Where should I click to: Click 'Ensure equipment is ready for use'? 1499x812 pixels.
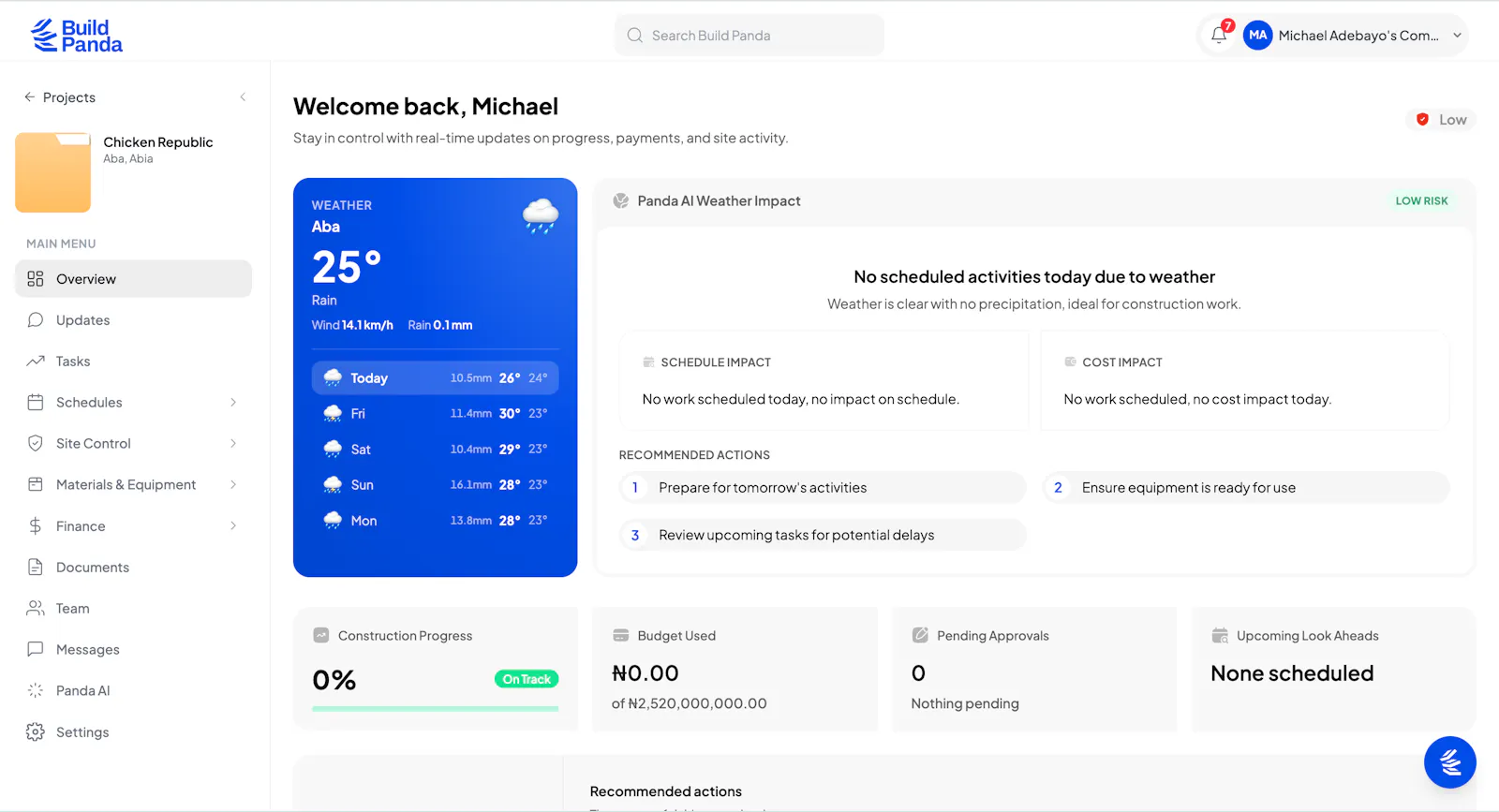pyautogui.click(x=1246, y=488)
